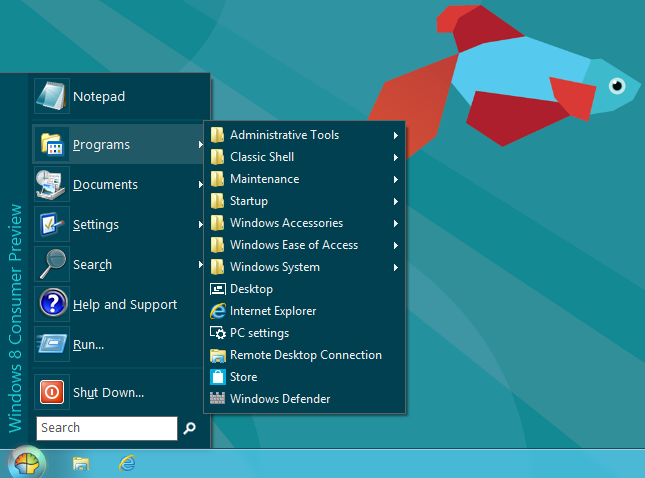Click the Desktop icon in Programs submenu
Viewport: 645px width, 478px height.
click(x=218, y=289)
